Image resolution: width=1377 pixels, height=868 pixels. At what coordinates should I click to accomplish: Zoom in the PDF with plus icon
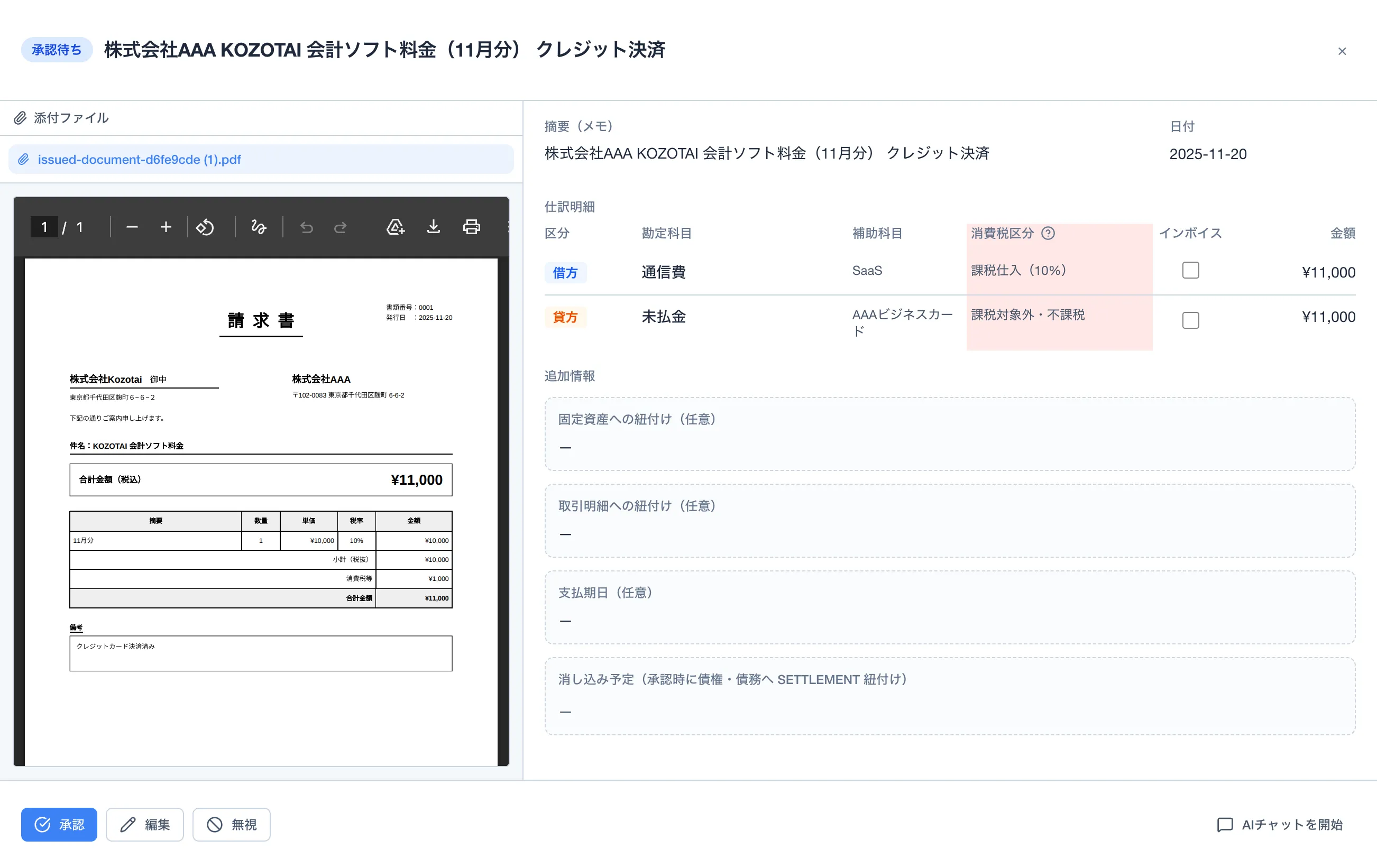pyautogui.click(x=166, y=228)
